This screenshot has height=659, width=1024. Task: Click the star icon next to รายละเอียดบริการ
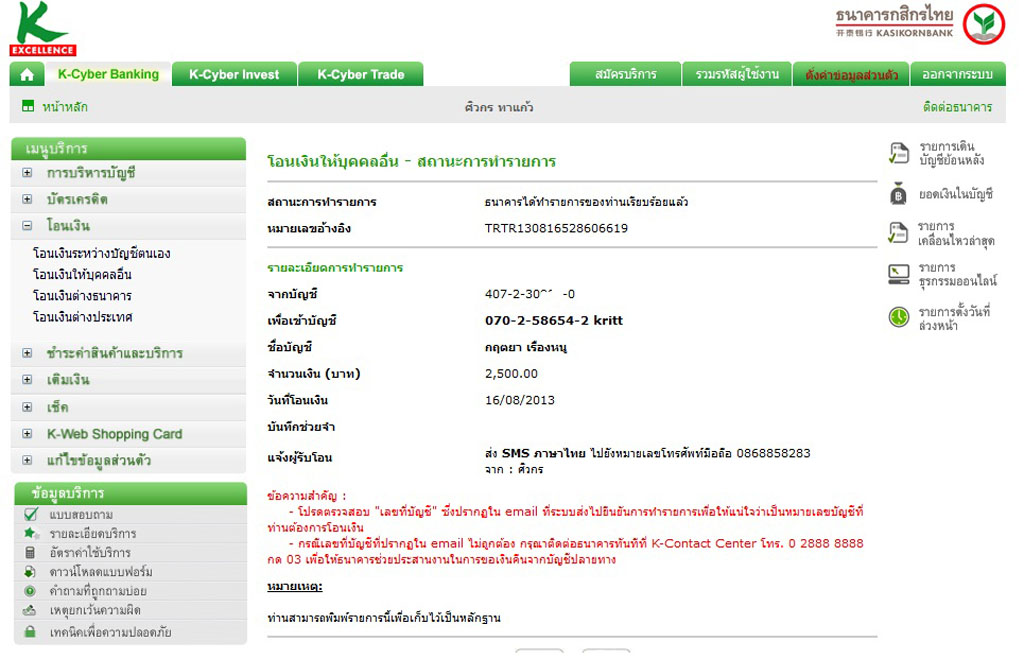tap(30, 534)
